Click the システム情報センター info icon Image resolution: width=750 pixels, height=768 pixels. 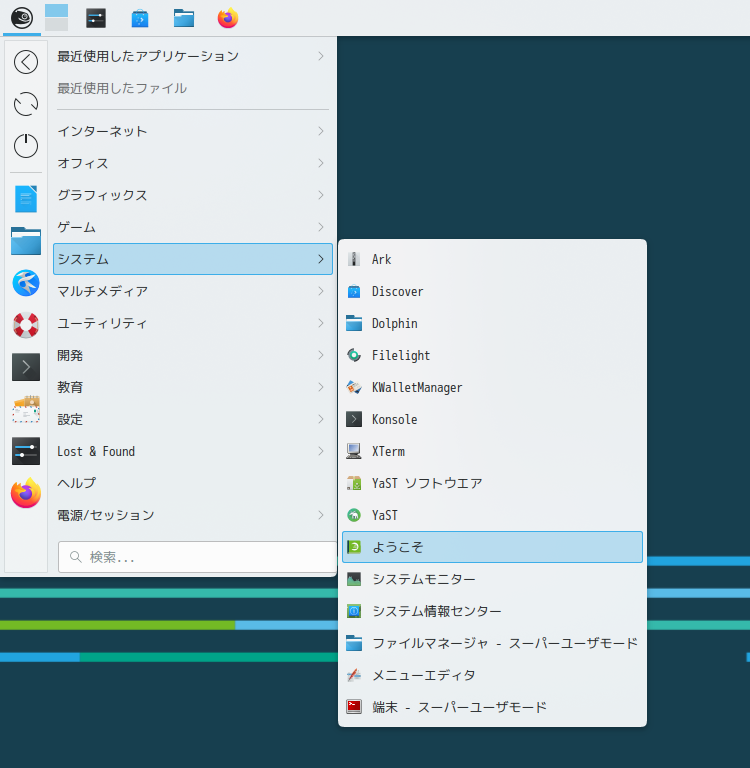coord(354,611)
